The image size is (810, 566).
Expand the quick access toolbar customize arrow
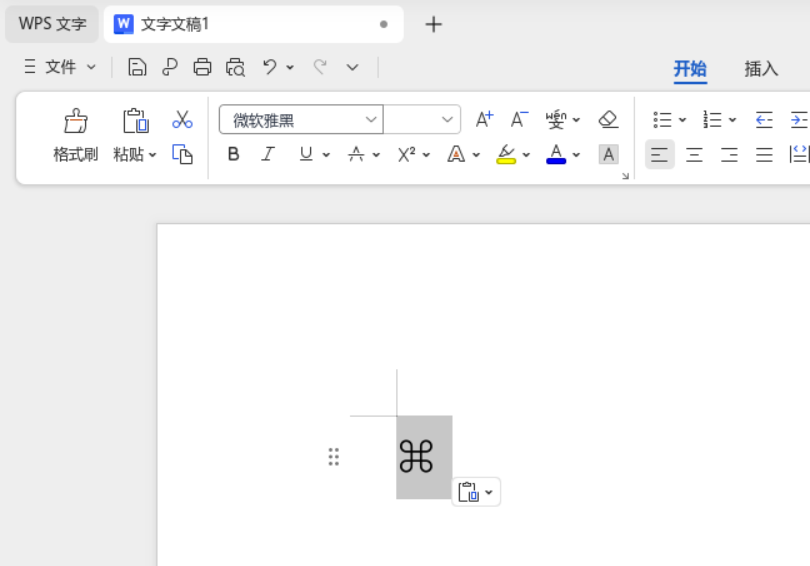pyautogui.click(x=352, y=67)
